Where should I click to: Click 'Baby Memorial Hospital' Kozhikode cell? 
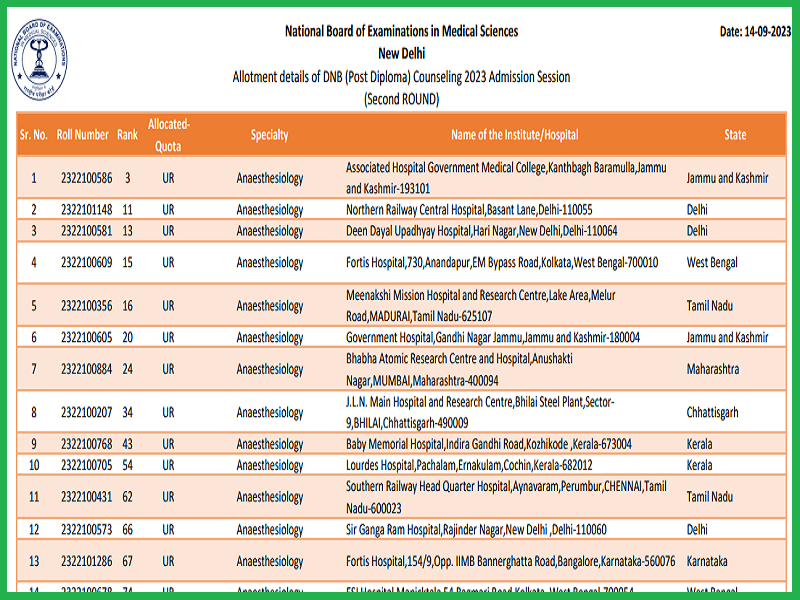pos(489,444)
